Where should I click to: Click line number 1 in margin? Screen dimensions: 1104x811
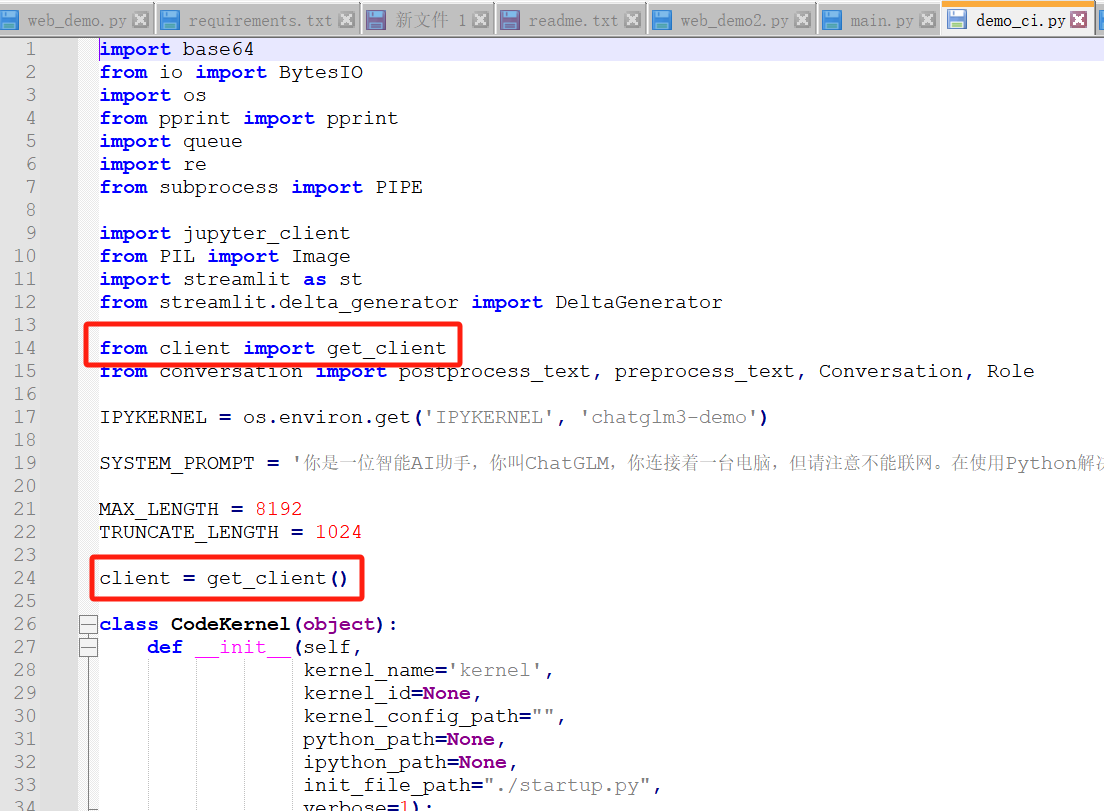click(30, 49)
